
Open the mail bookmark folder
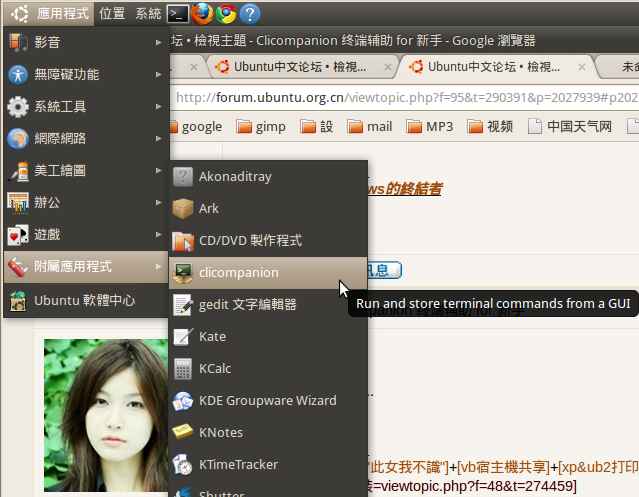click(x=370, y=127)
